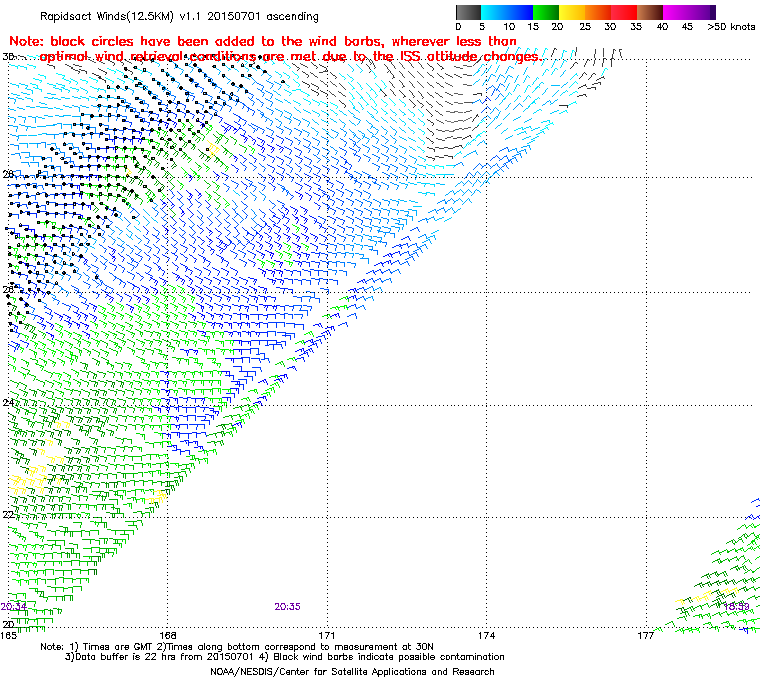Click the longitude label "171" on the bottom axis
Screen dimensions: 760x688
[x=327, y=635]
